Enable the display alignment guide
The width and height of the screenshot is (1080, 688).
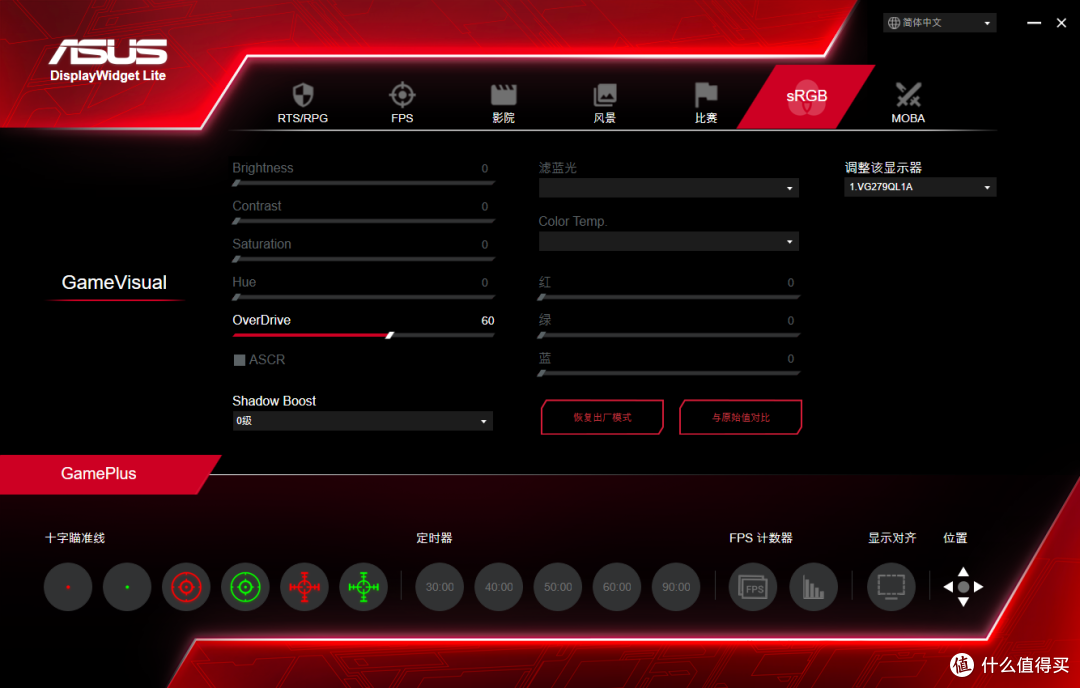(x=891, y=587)
